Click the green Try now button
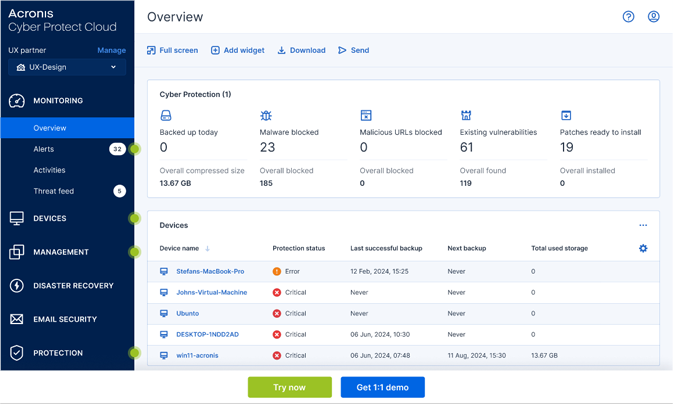Image resolution: width=673 pixels, height=404 pixels. click(290, 387)
